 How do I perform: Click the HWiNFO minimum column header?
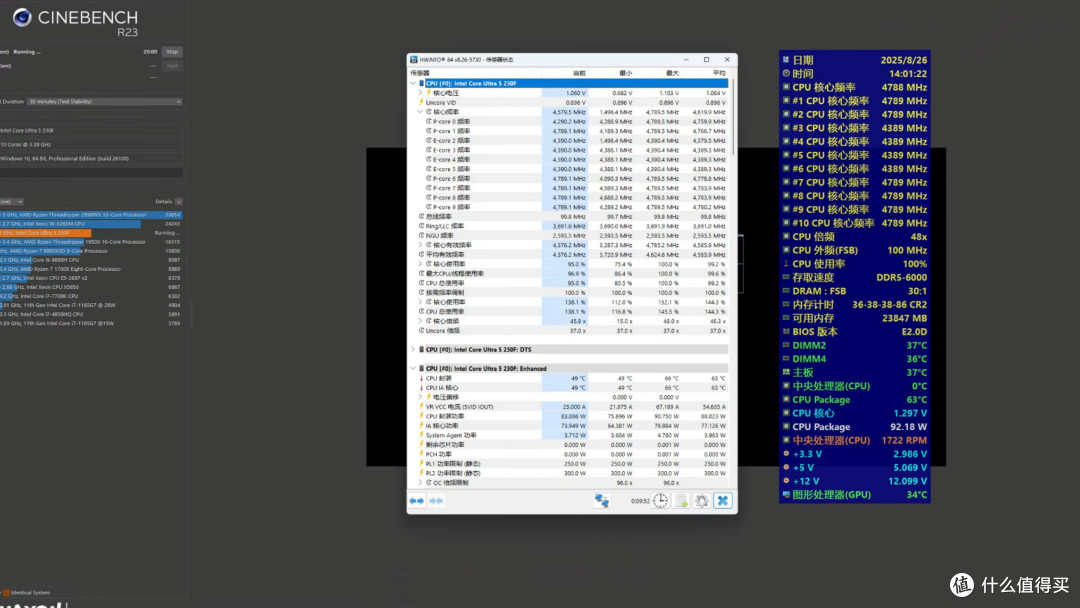611,73
